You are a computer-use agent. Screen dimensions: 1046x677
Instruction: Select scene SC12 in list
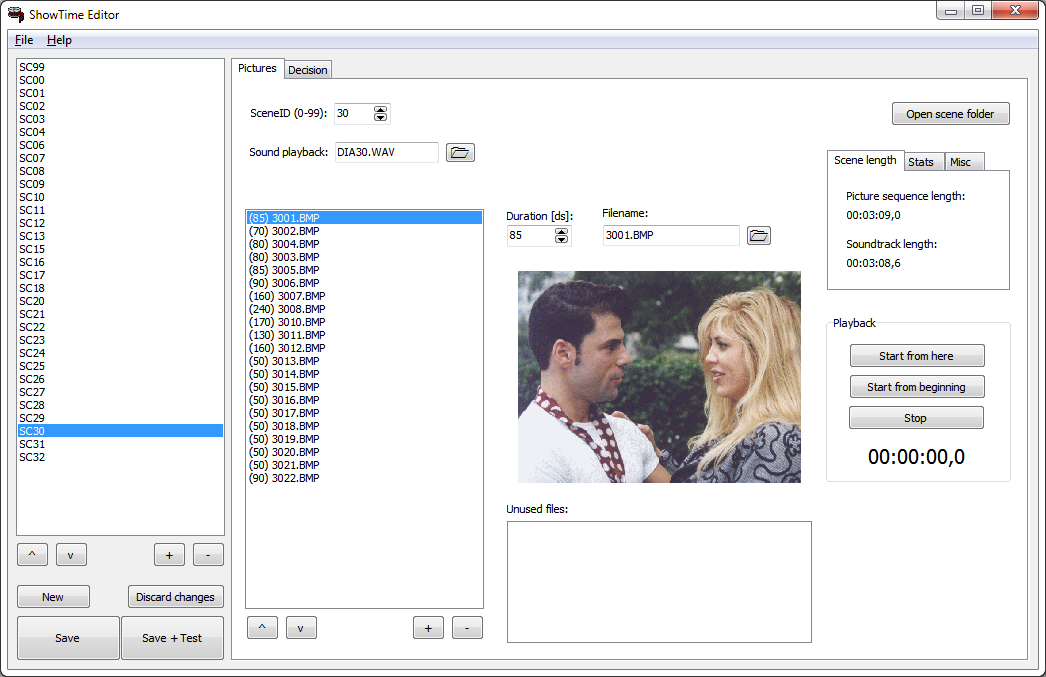coord(121,223)
